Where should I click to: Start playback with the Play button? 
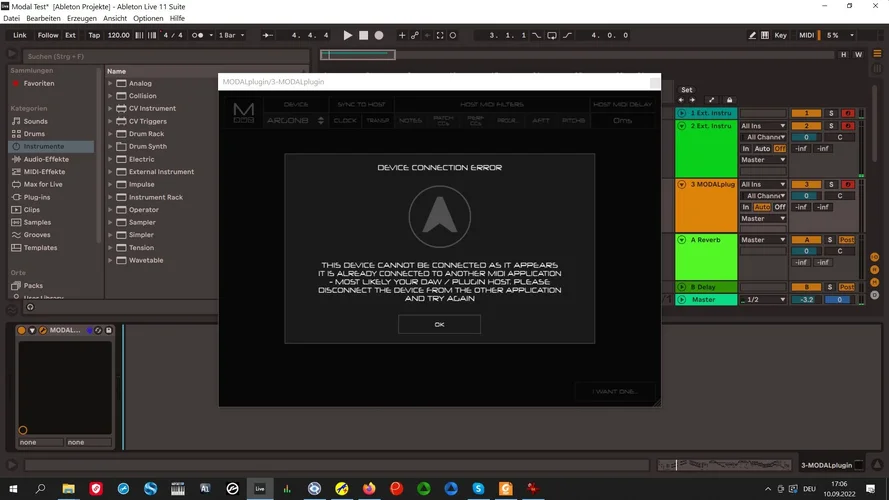click(348, 35)
